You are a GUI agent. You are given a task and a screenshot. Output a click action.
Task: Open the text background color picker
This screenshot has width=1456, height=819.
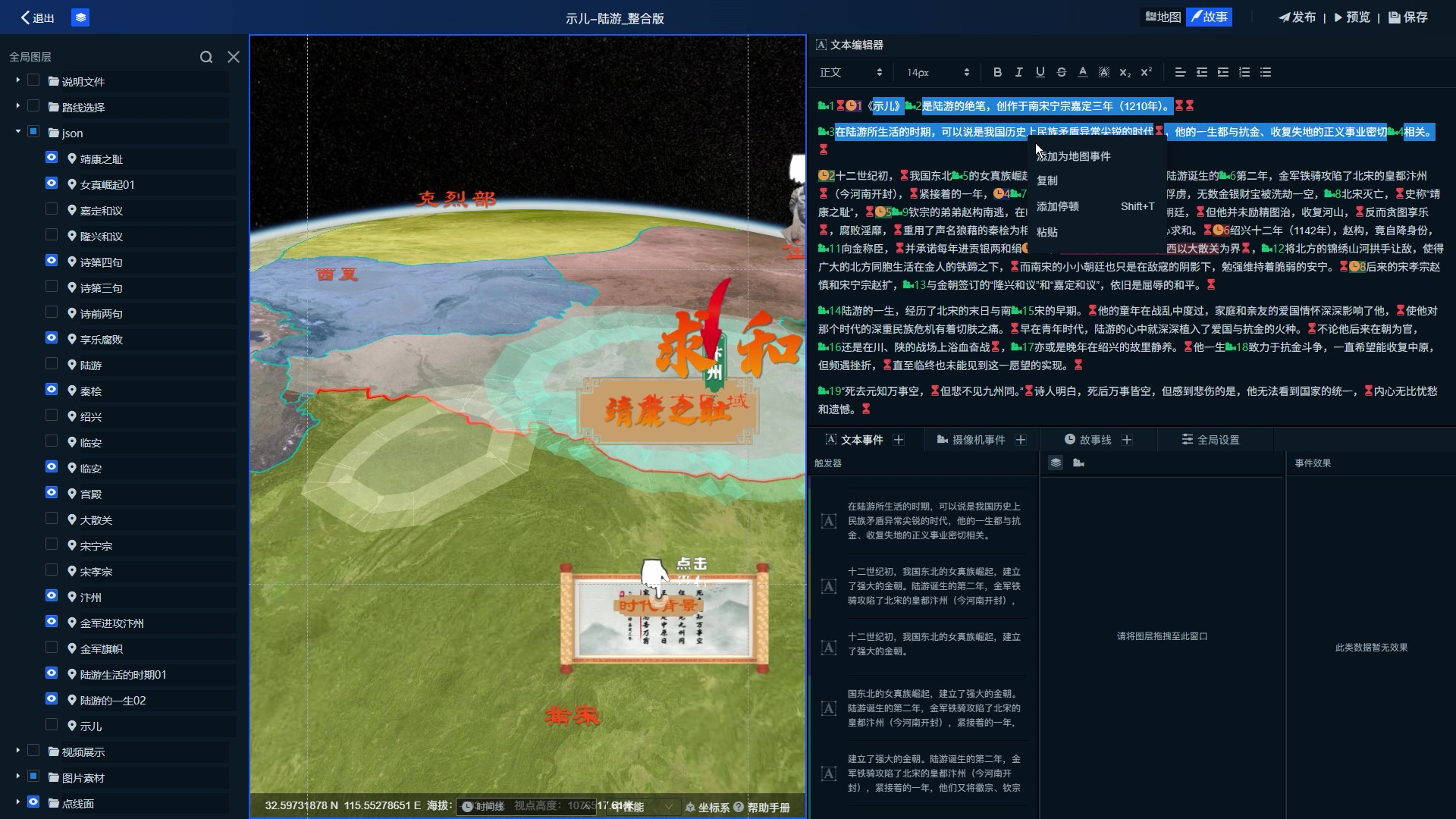click(1103, 72)
